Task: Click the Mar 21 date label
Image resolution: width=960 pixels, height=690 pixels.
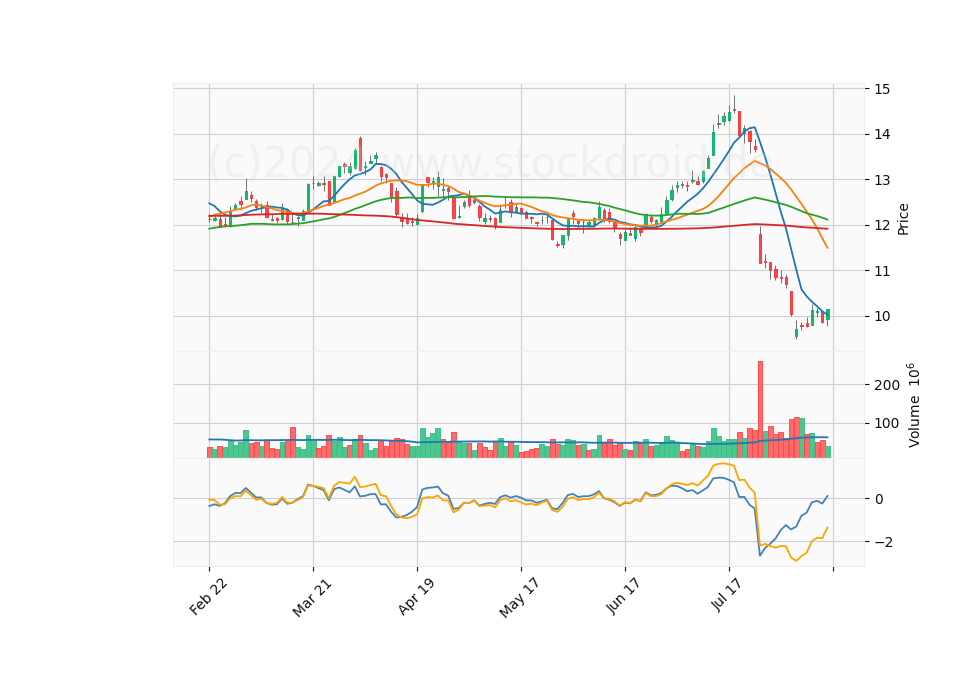Action: click(x=312, y=597)
